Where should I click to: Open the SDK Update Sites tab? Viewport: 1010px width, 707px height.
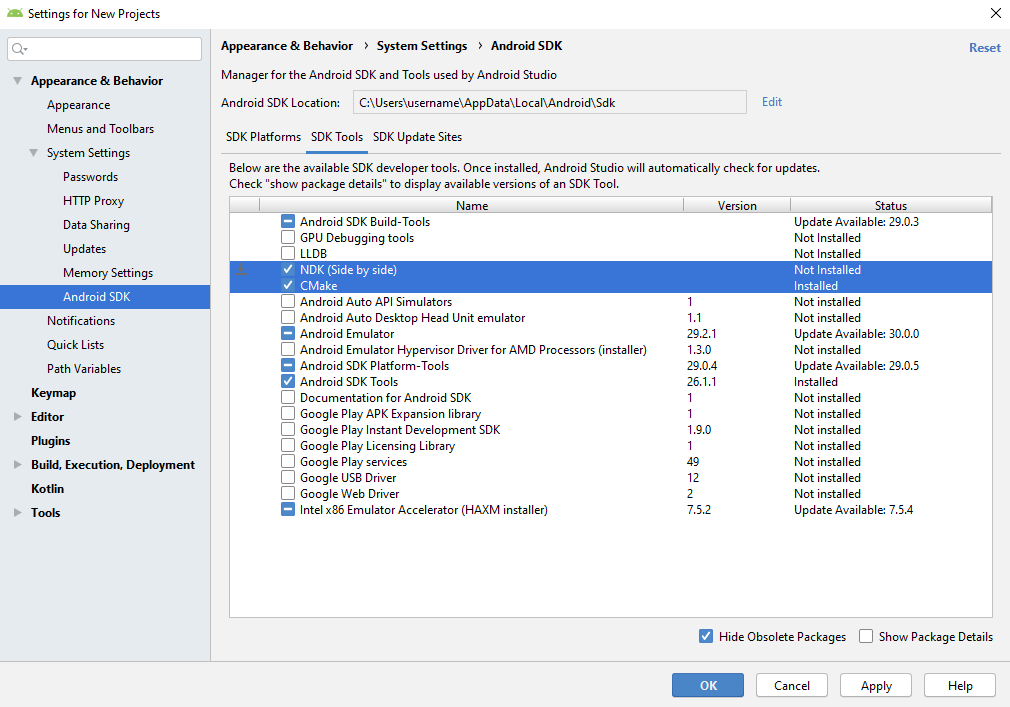click(x=417, y=137)
